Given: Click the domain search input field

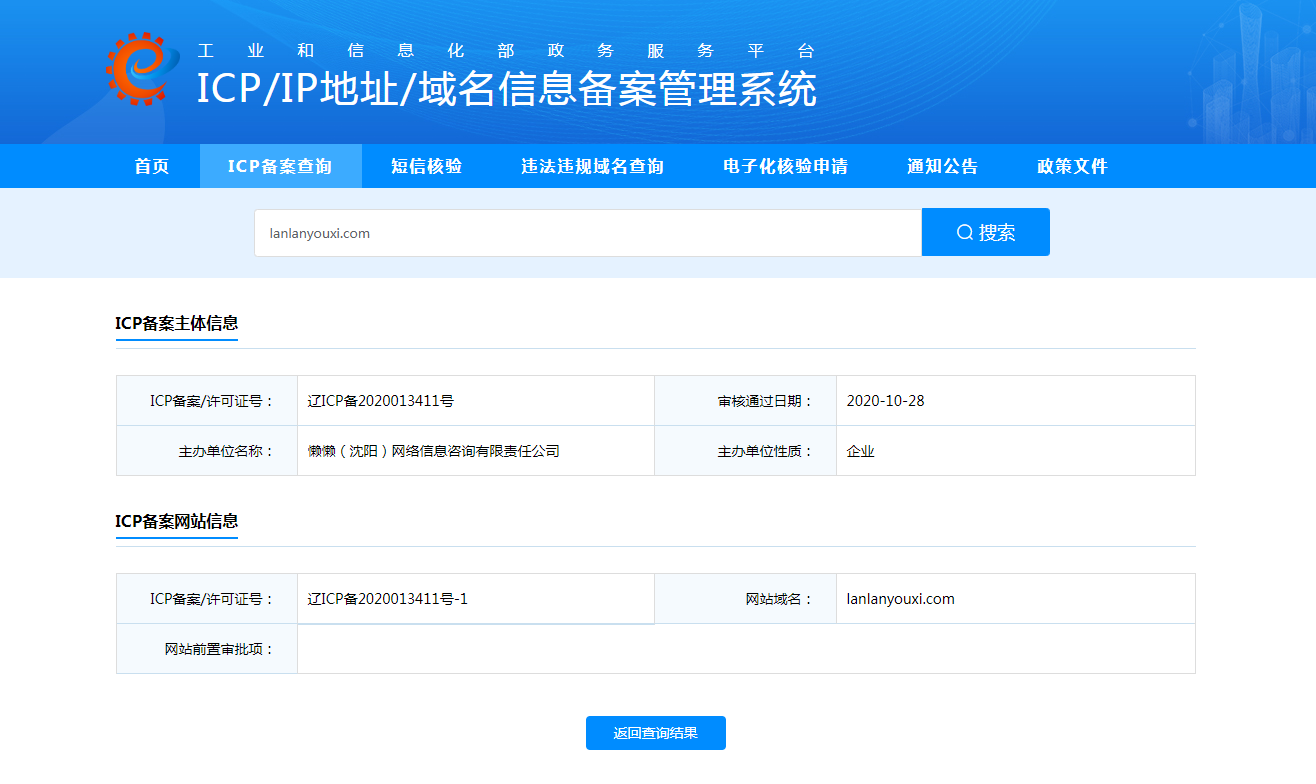Looking at the screenshot, I should coord(587,233).
